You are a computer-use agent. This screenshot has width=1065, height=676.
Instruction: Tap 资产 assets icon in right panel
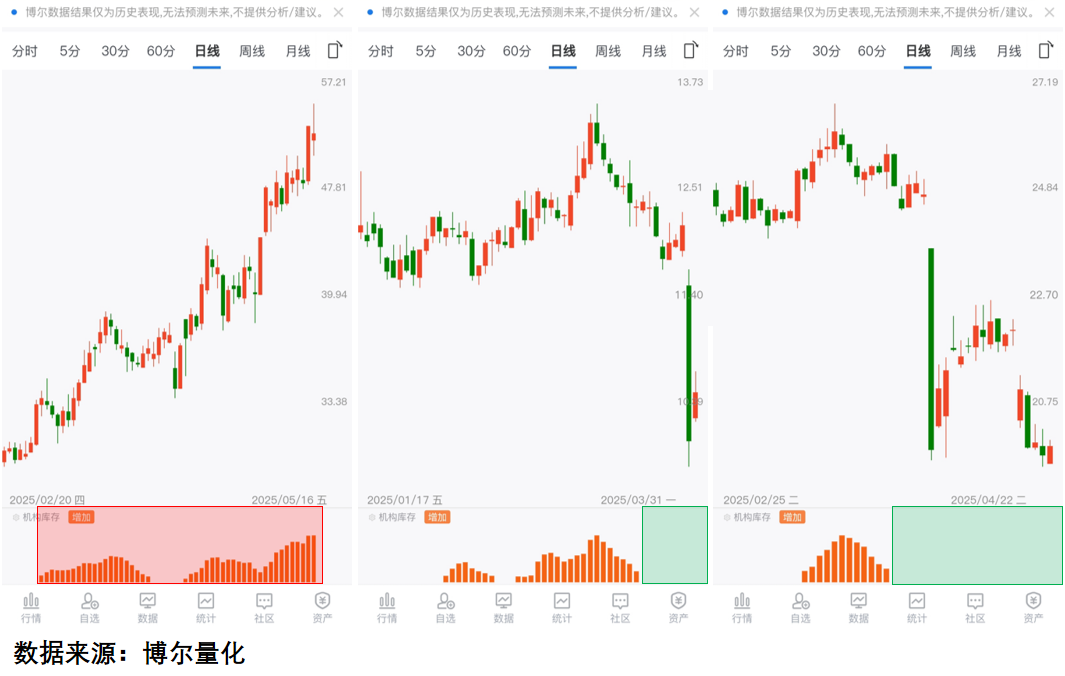[x=1033, y=606]
